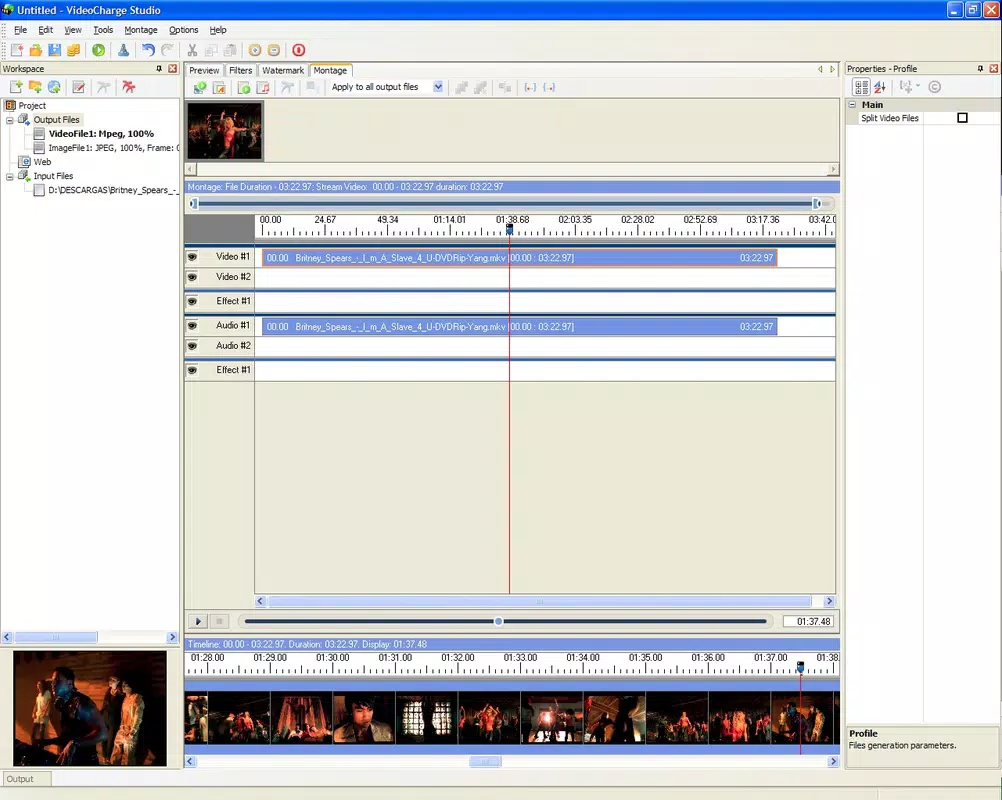Click the video thumbnail in Montage panel

coord(225,130)
